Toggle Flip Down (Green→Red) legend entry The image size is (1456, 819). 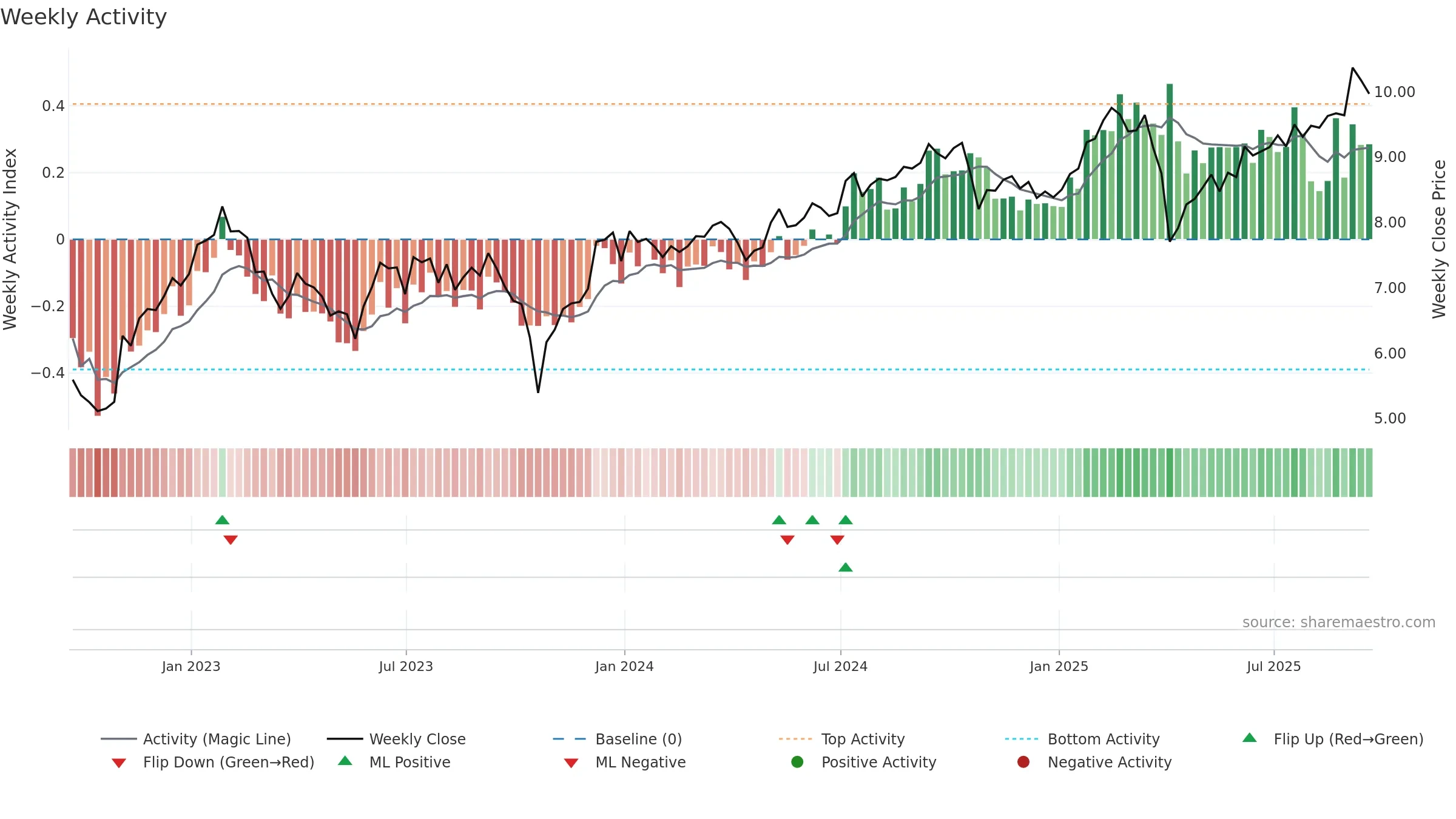[212, 762]
